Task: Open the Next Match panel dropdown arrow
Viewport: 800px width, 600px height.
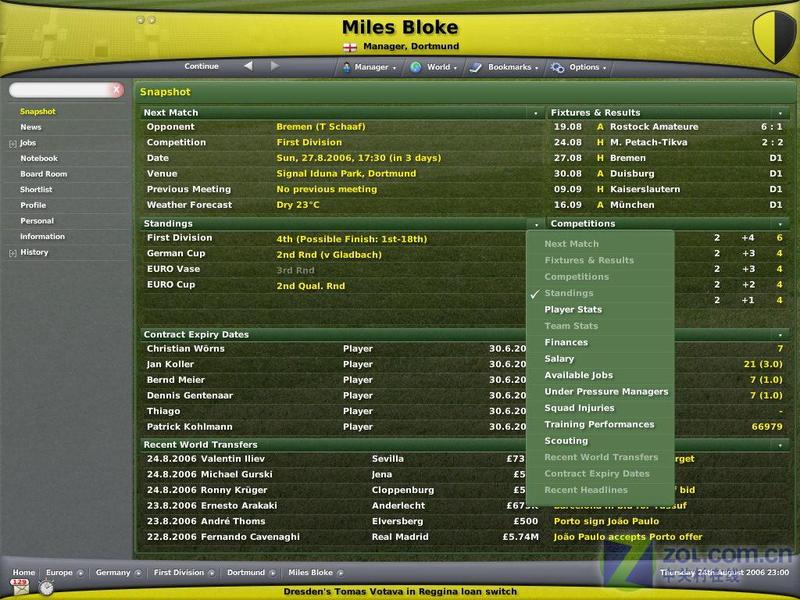Action: tap(536, 113)
